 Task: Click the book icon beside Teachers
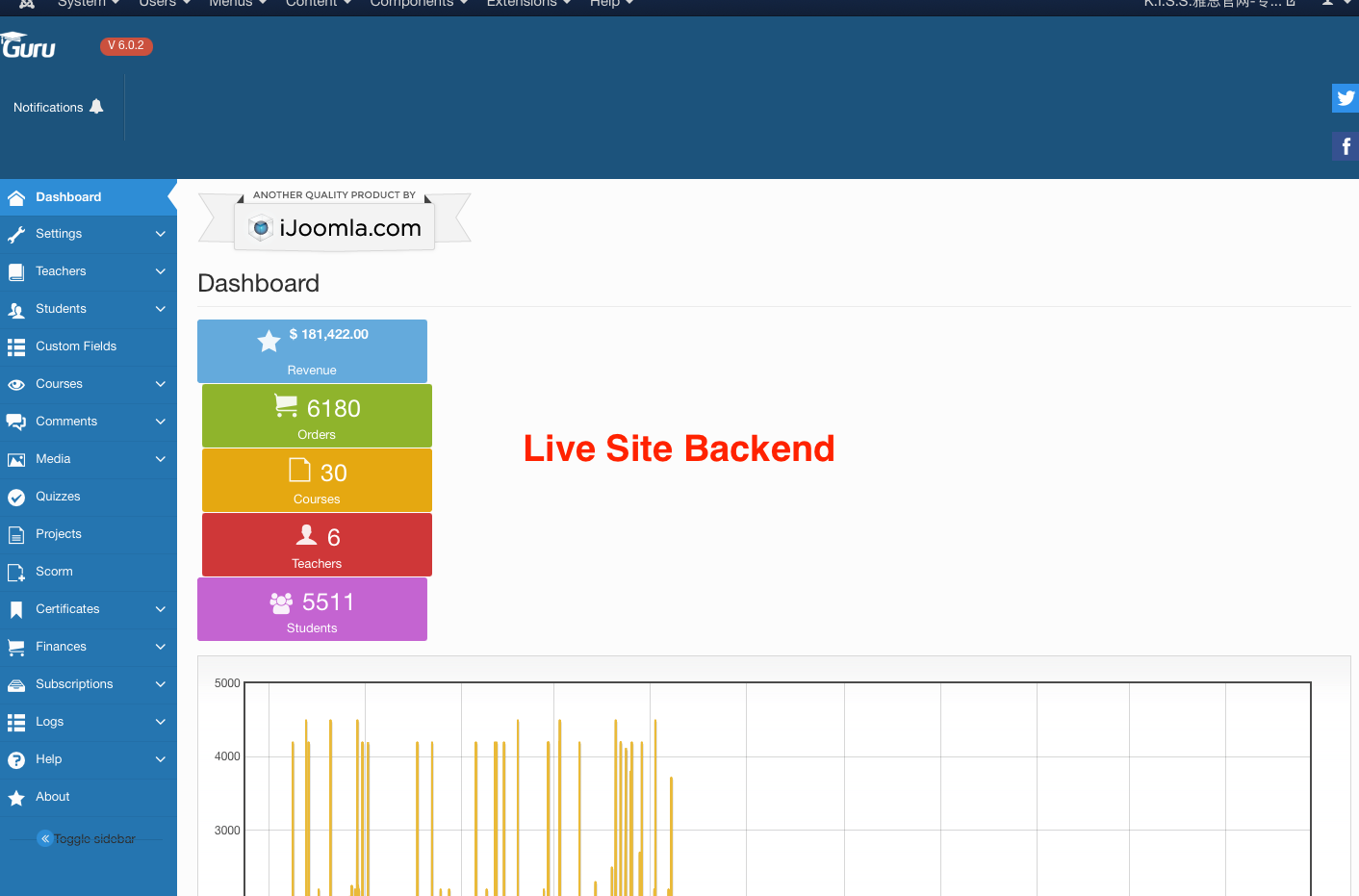tap(16, 271)
